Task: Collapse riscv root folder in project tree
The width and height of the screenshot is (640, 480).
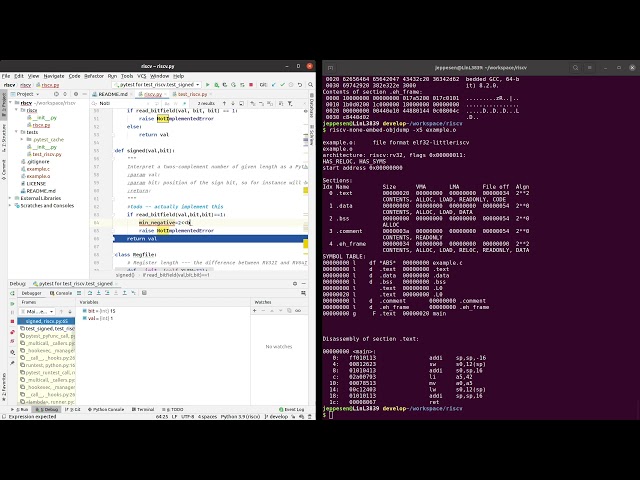Action: point(11,103)
